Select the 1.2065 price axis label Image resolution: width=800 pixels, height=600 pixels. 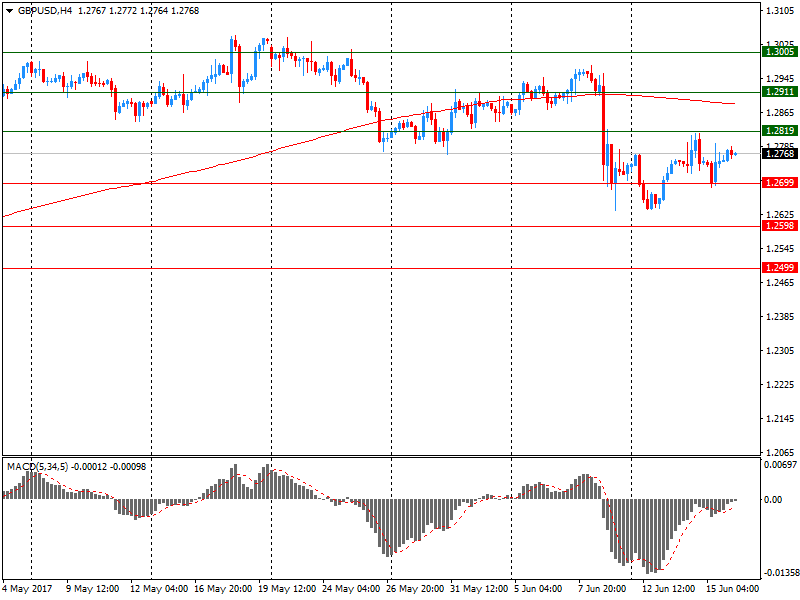pyautogui.click(x=781, y=453)
